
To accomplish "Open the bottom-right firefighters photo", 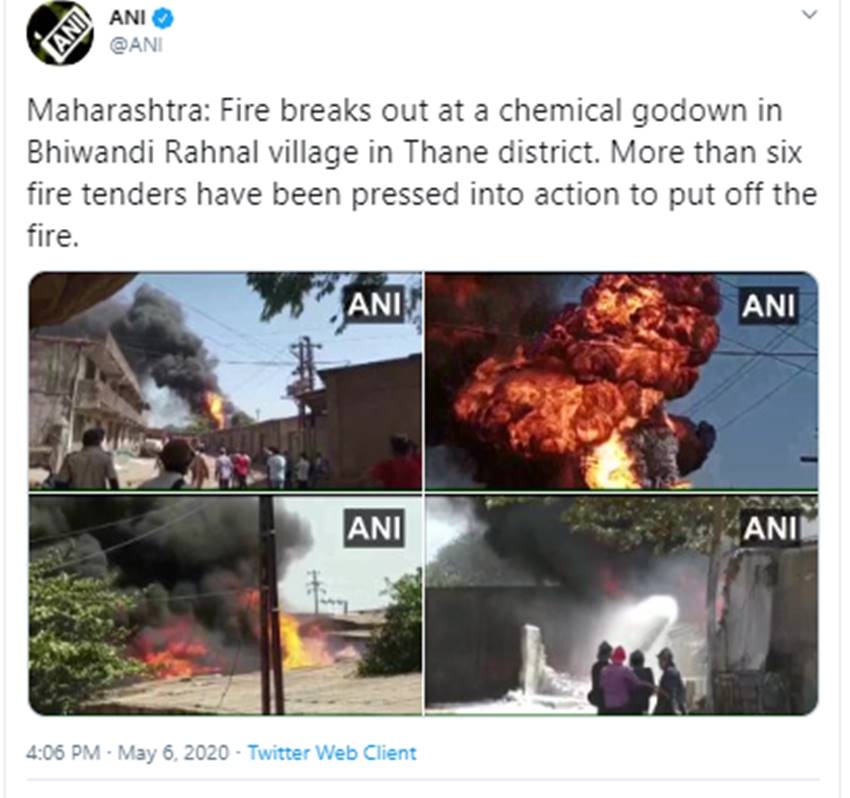I will (622, 604).
